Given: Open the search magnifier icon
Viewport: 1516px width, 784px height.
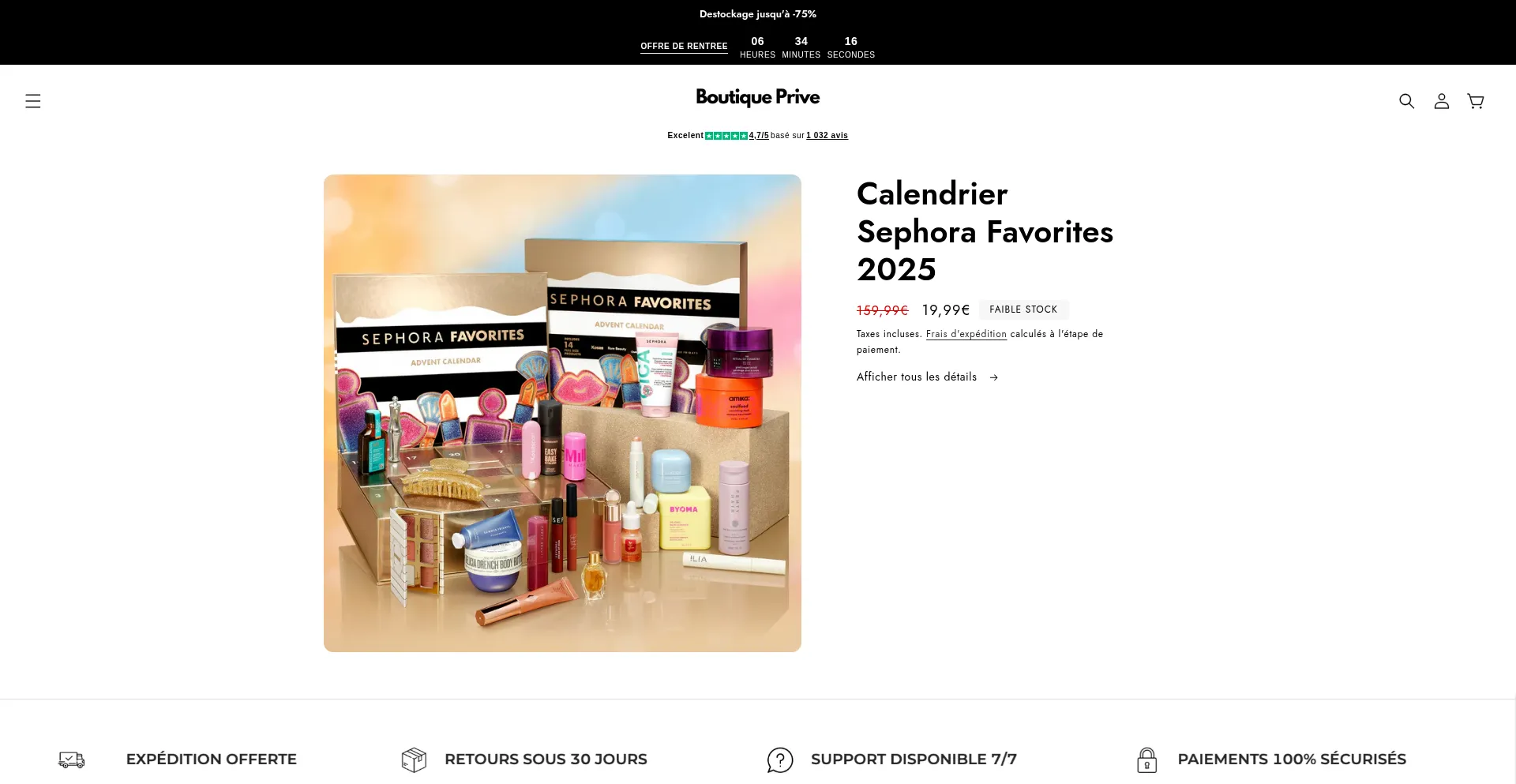Looking at the screenshot, I should click(1406, 101).
